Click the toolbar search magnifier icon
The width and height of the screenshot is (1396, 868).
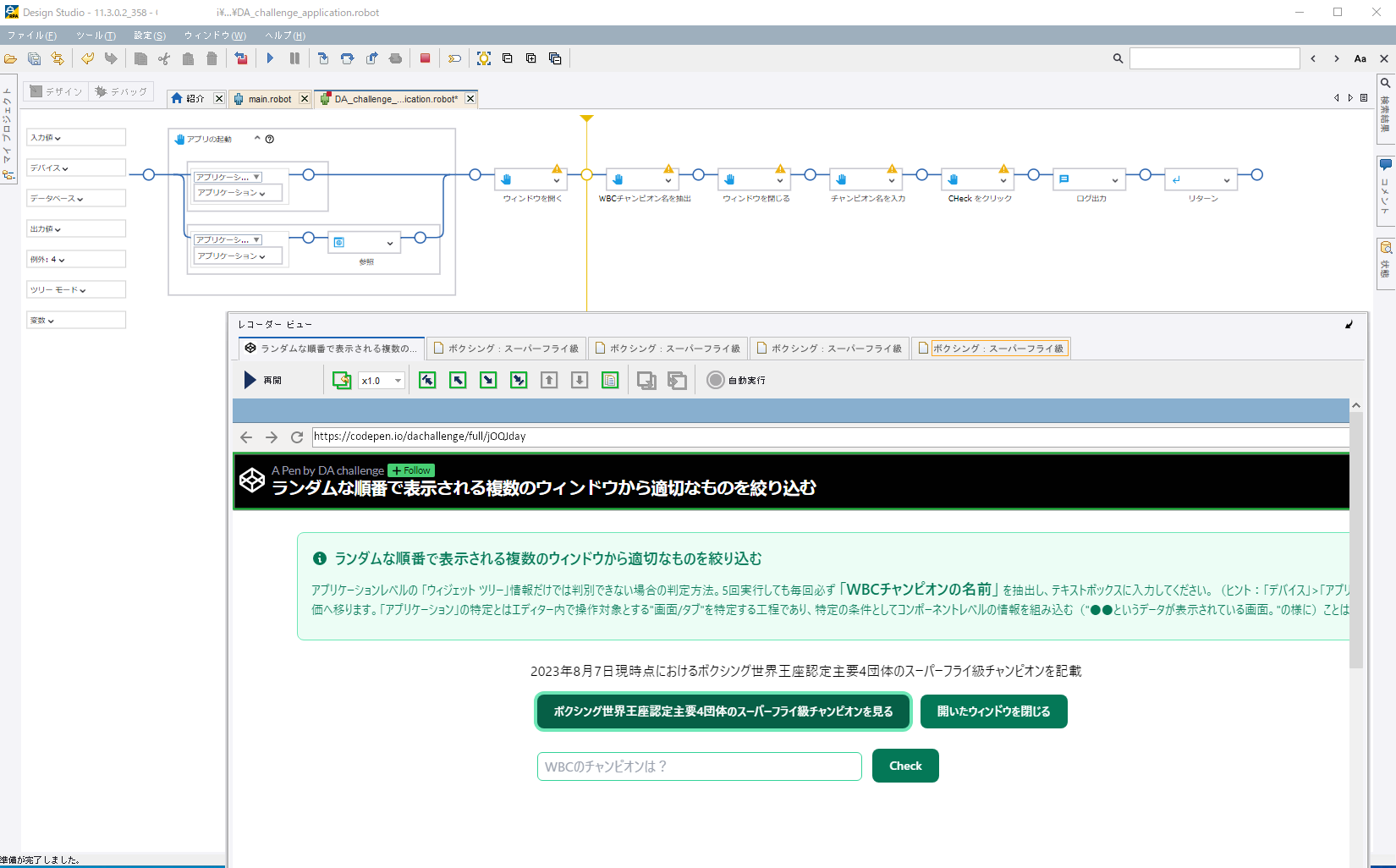tap(1118, 58)
